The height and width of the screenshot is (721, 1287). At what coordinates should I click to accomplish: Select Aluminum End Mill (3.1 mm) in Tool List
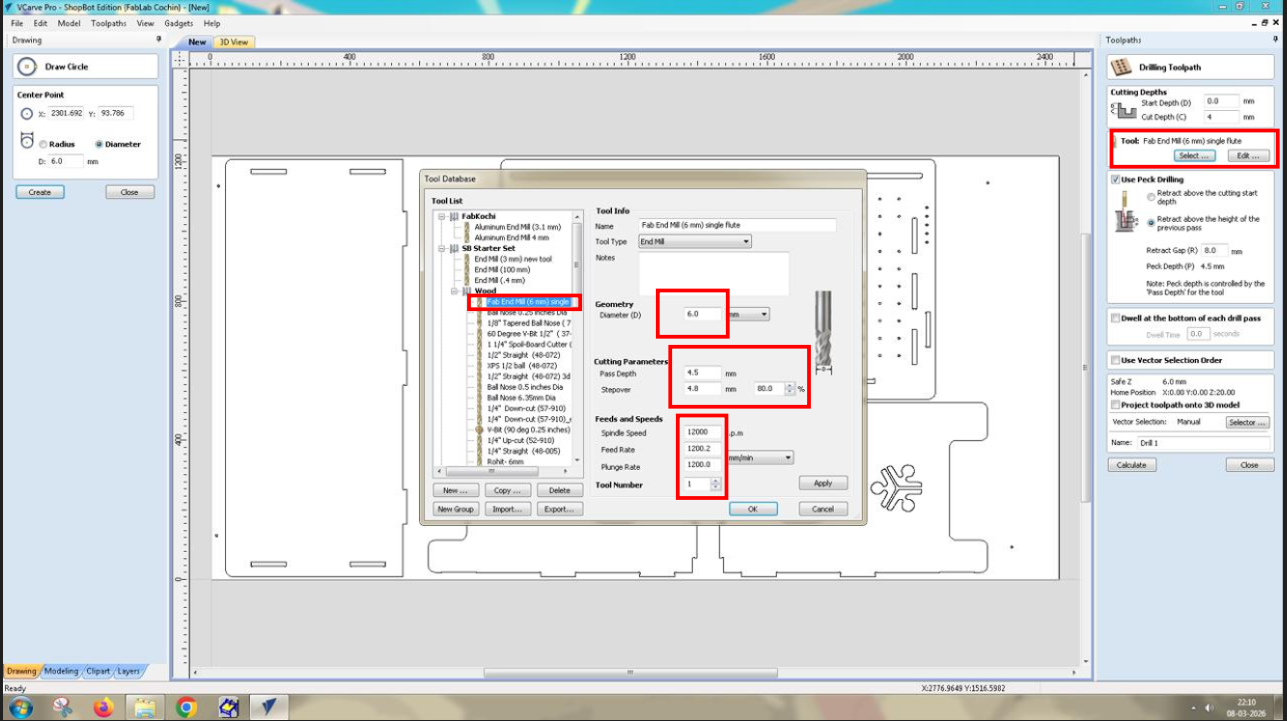pyautogui.click(x=518, y=227)
